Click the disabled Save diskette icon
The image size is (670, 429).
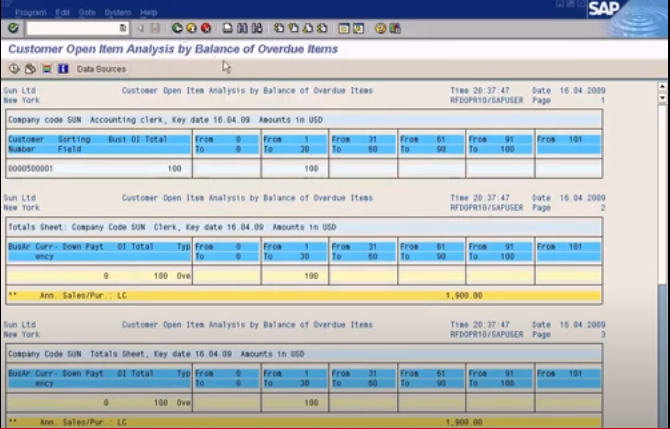click(155, 28)
